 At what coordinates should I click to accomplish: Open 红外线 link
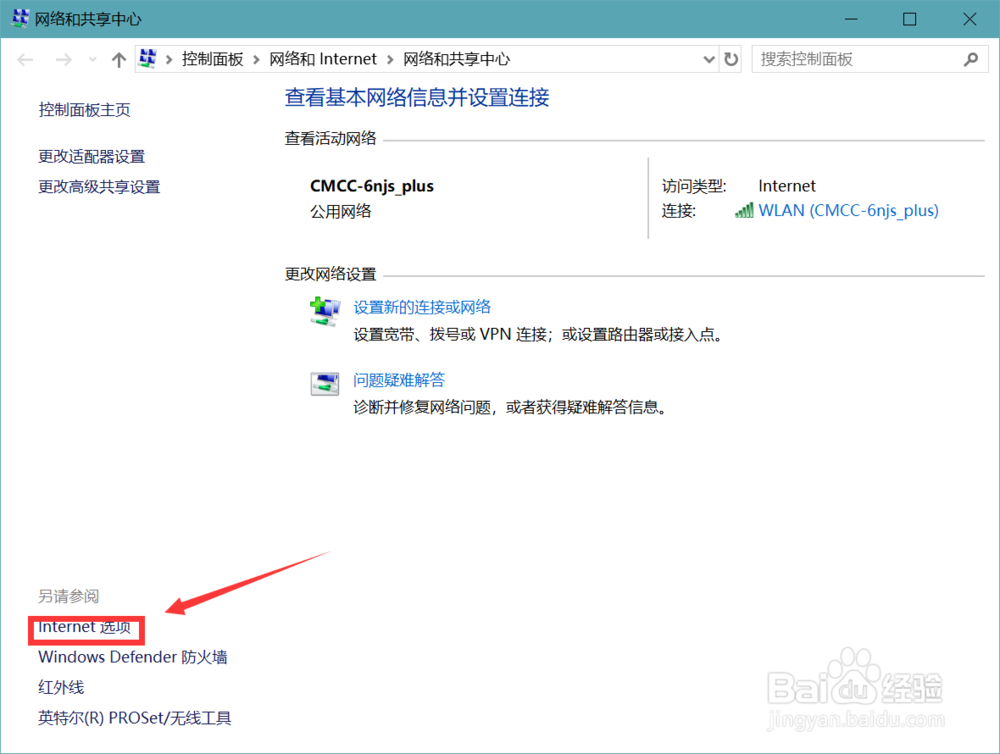pos(61,688)
